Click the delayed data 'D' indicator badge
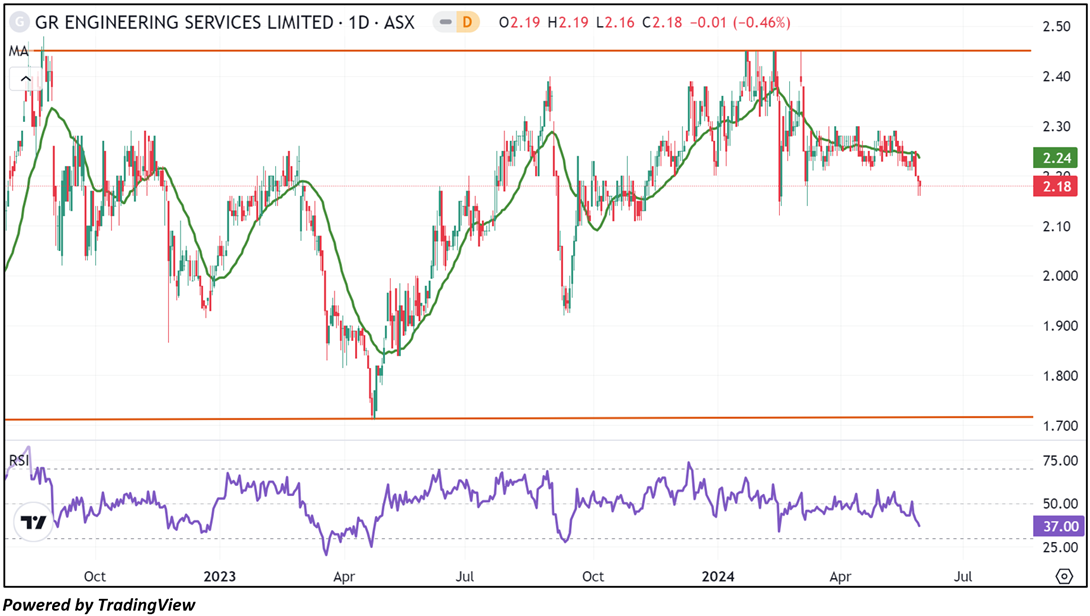 467,23
